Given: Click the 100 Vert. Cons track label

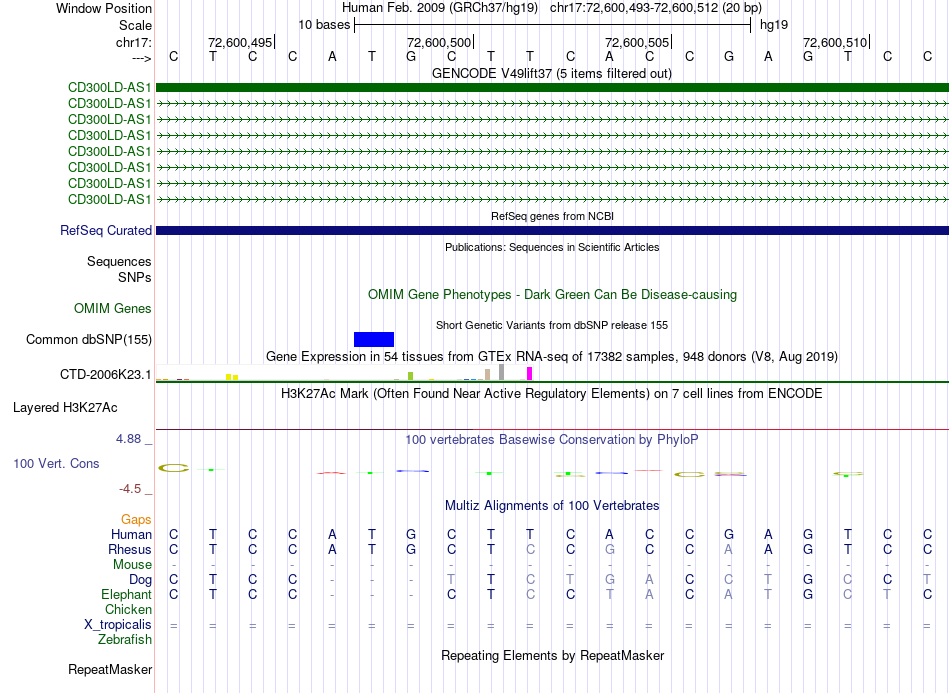Looking at the screenshot, I should [x=56, y=464].
